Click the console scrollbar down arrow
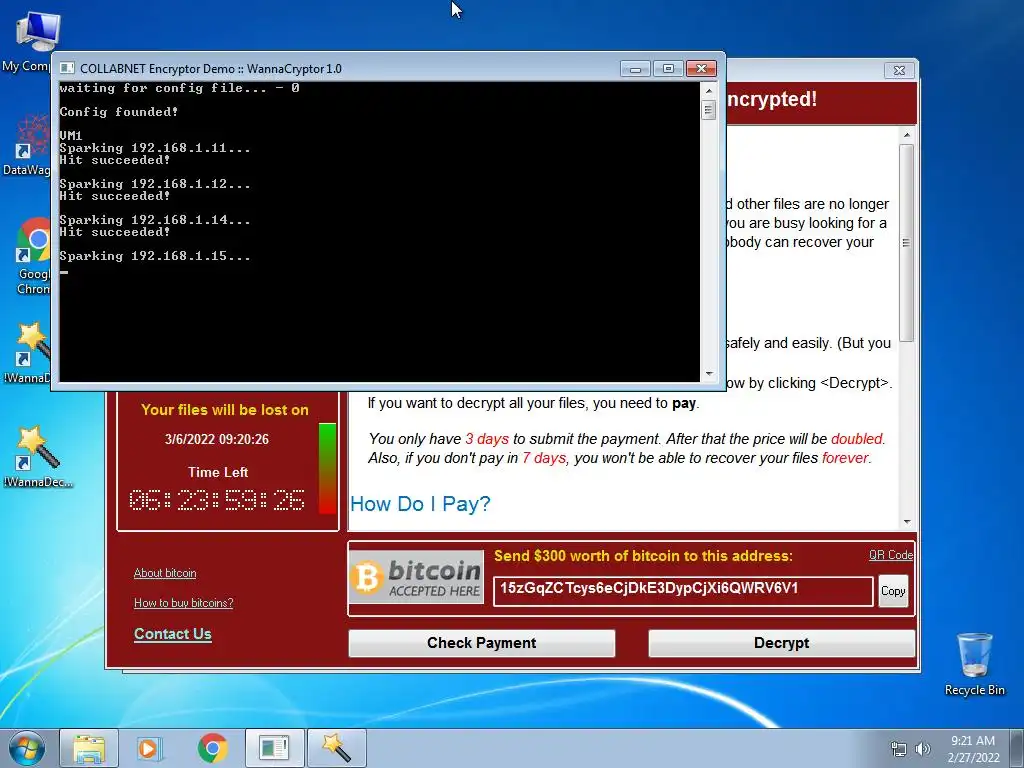Screen dimensions: 1024x768 tap(709, 374)
